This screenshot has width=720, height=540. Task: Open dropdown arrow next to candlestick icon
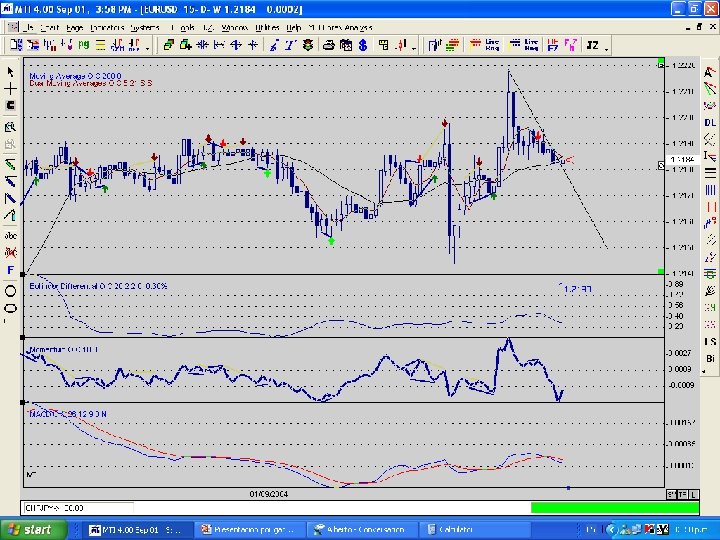(x=414, y=48)
